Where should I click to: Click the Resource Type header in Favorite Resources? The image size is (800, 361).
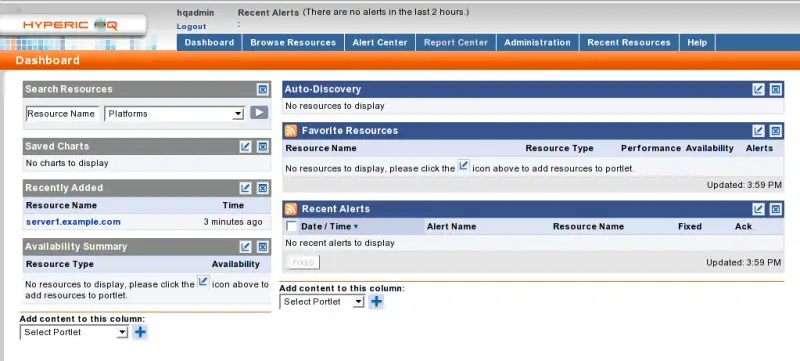(559, 148)
